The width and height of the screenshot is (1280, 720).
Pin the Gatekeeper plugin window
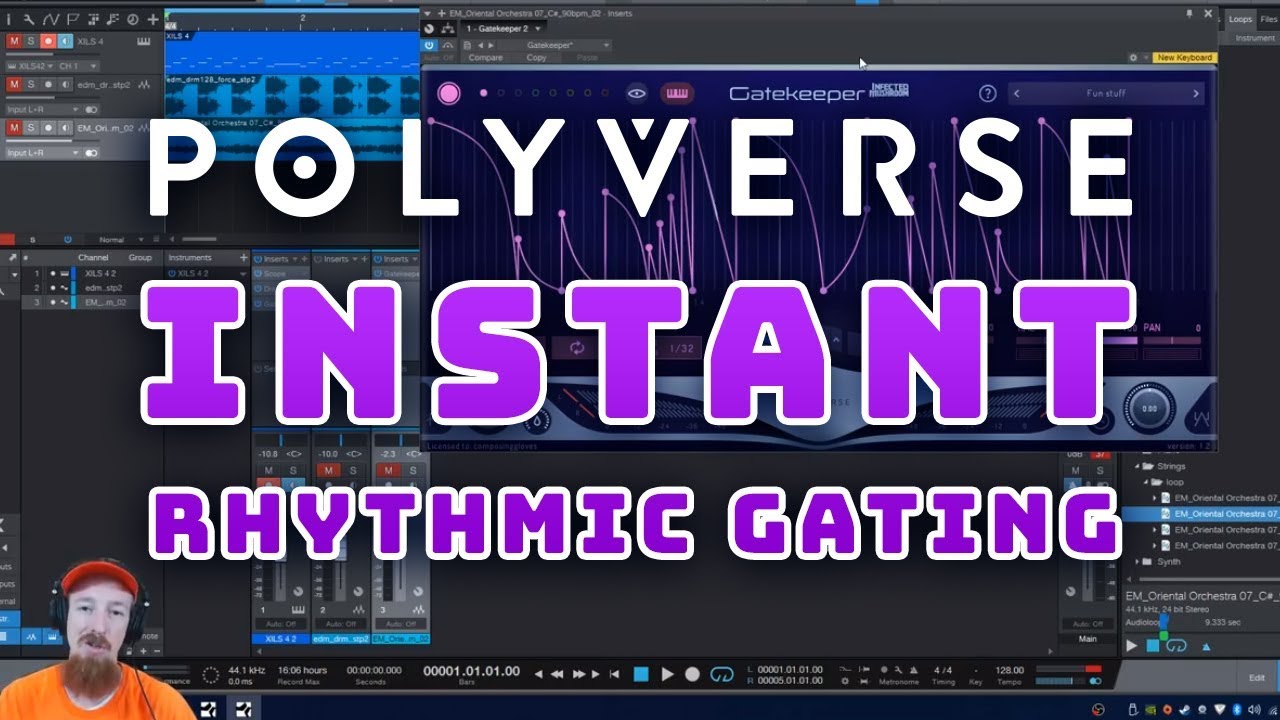(1188, 13)
